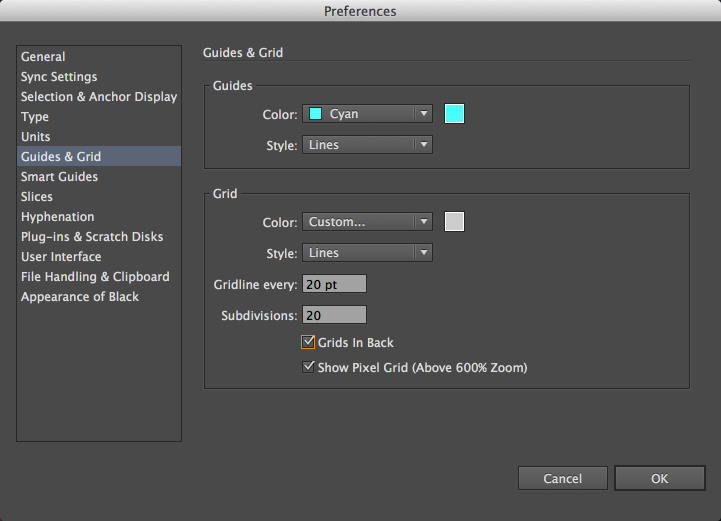Toggle the Grids In Back checkbox
This screenshot has height=521, width=721.
[309, 343]
